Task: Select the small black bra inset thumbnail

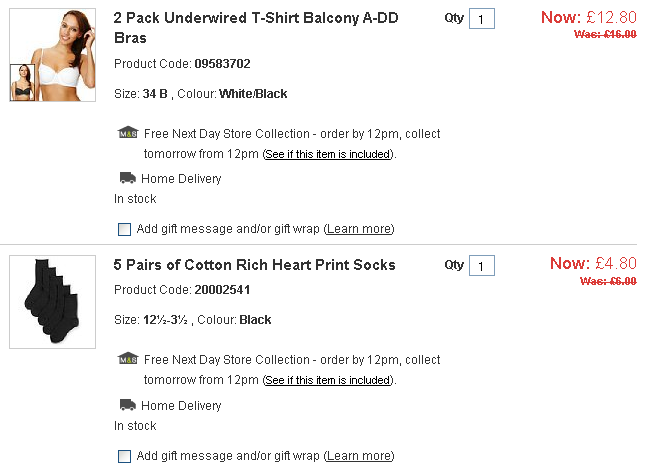Action: point(22,82)
